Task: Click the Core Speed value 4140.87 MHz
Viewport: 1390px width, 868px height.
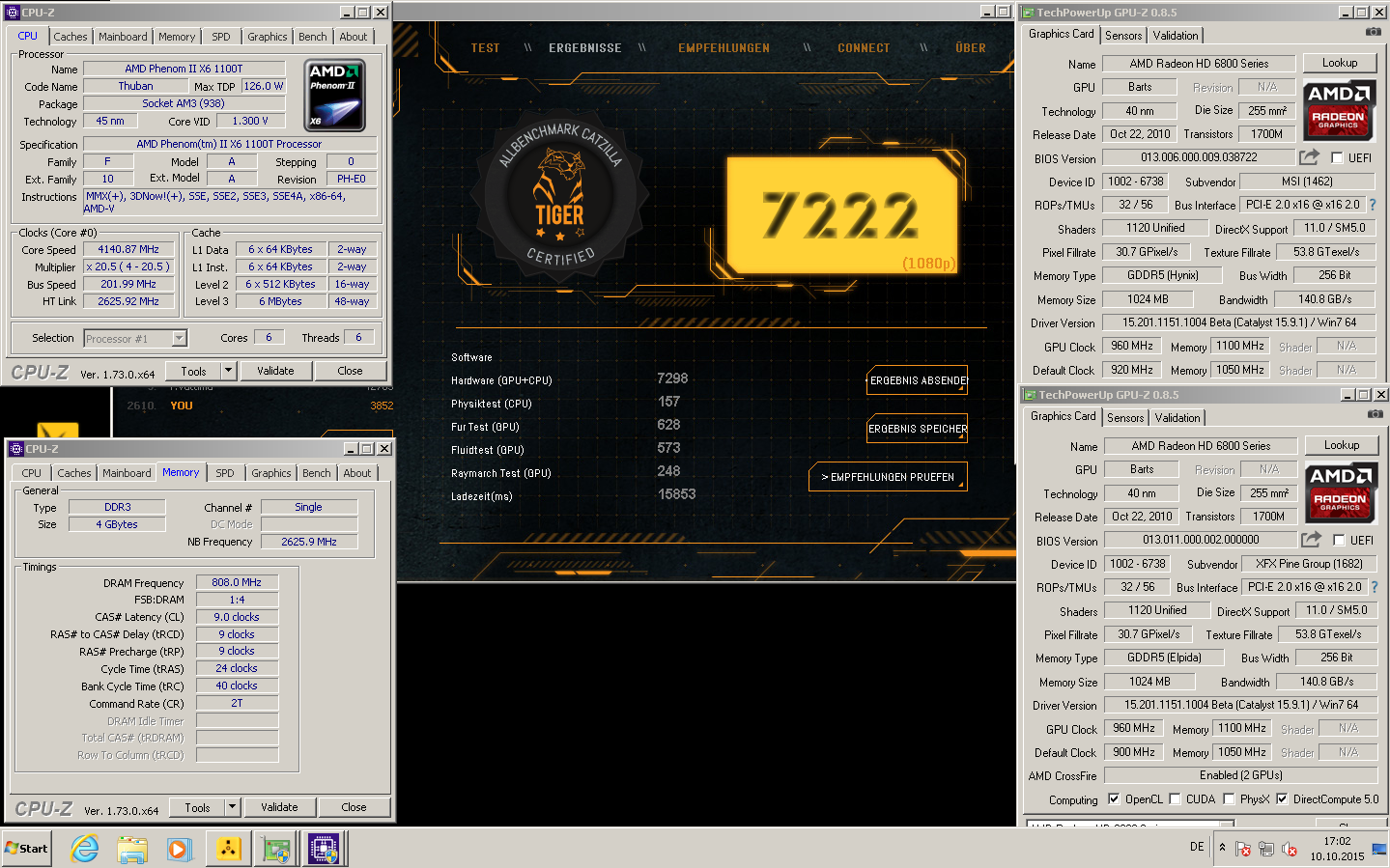Action: (128, 249)
